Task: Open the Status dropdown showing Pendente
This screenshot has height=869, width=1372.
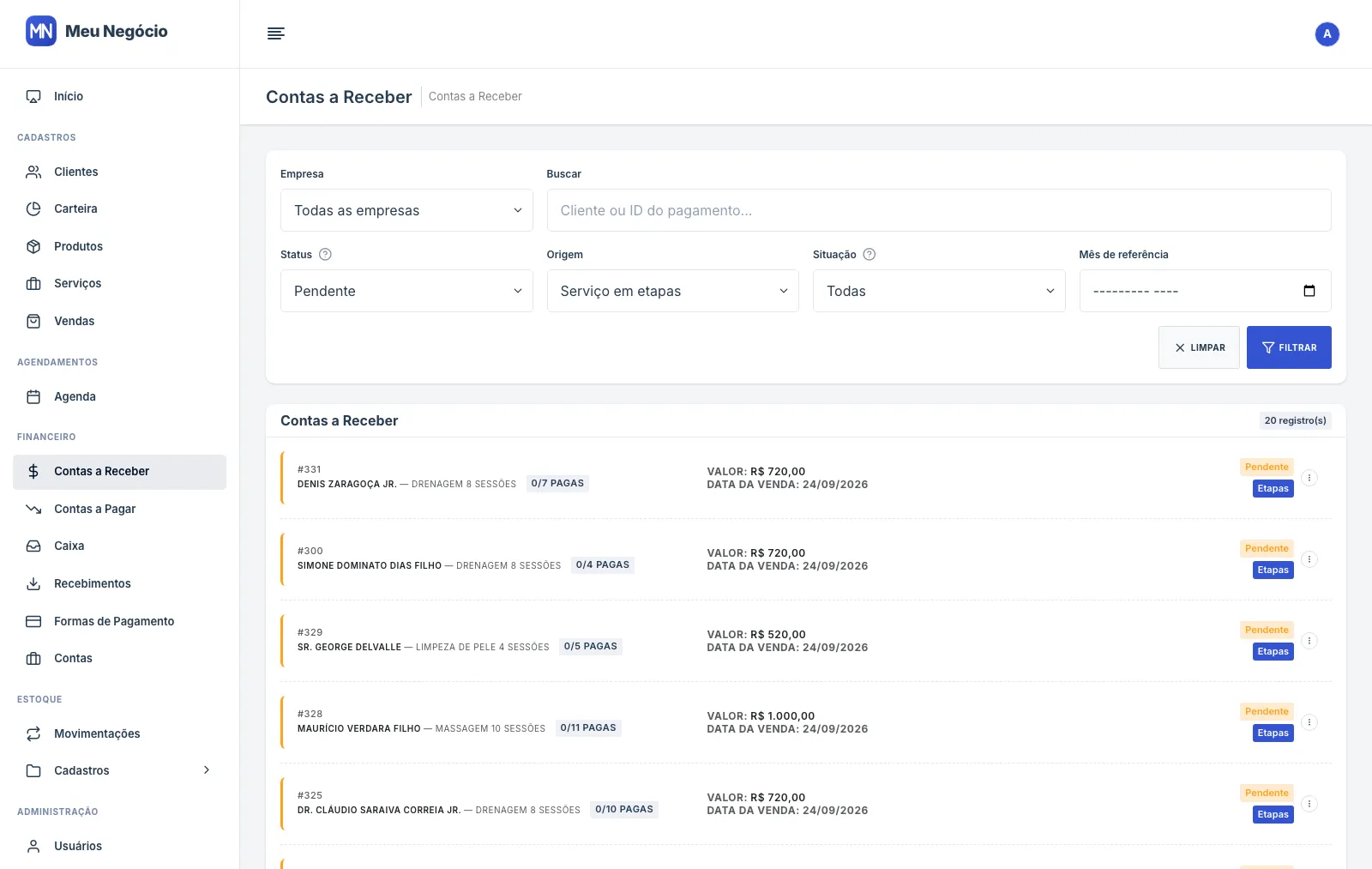Action: [x=406, y=291]
